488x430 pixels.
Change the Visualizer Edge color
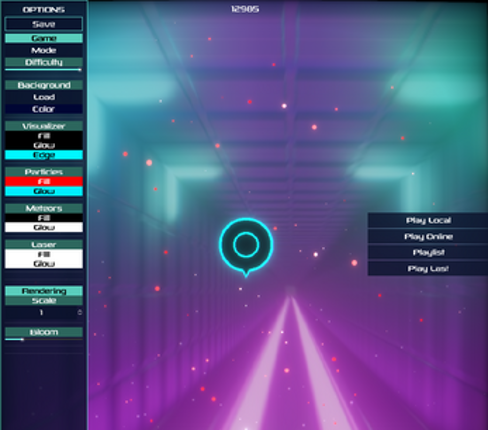44,155
